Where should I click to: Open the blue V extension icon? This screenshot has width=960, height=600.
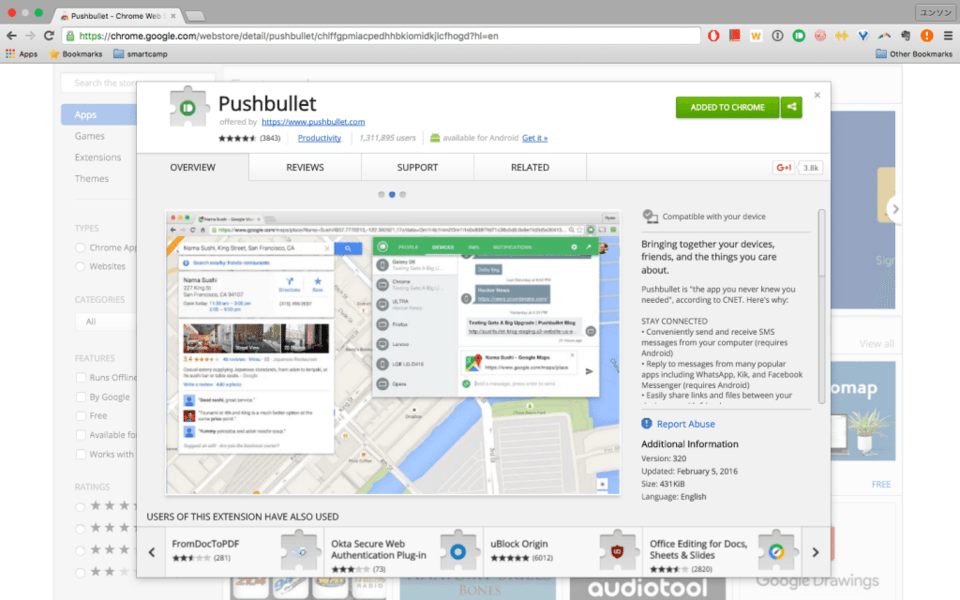point(863,36)
